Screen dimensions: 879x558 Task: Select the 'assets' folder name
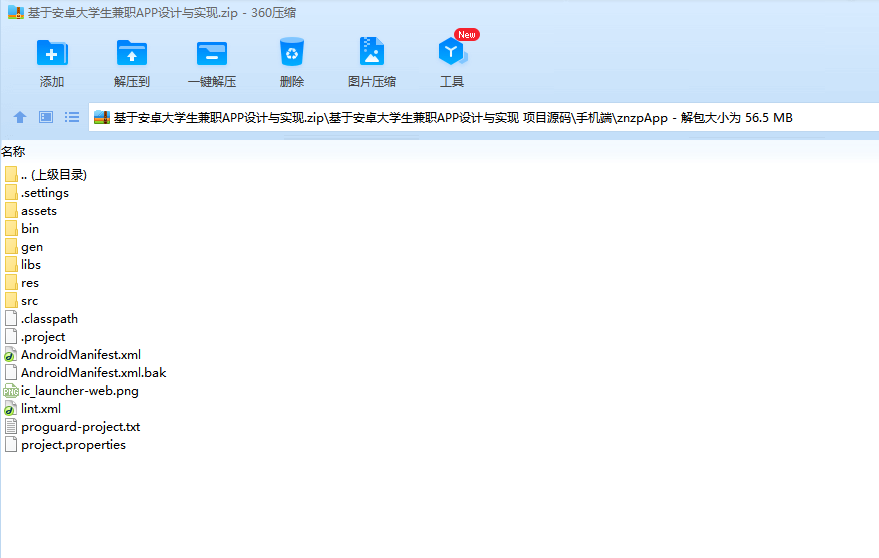pyautogui.click(x=39, y=211)
